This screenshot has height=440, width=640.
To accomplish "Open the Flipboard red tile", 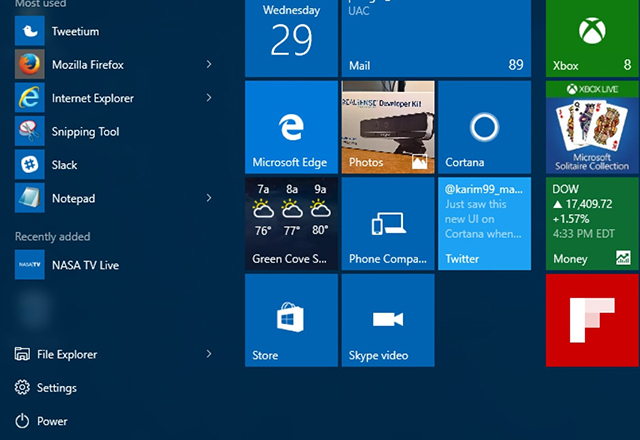I will click(x=592, y=320).
